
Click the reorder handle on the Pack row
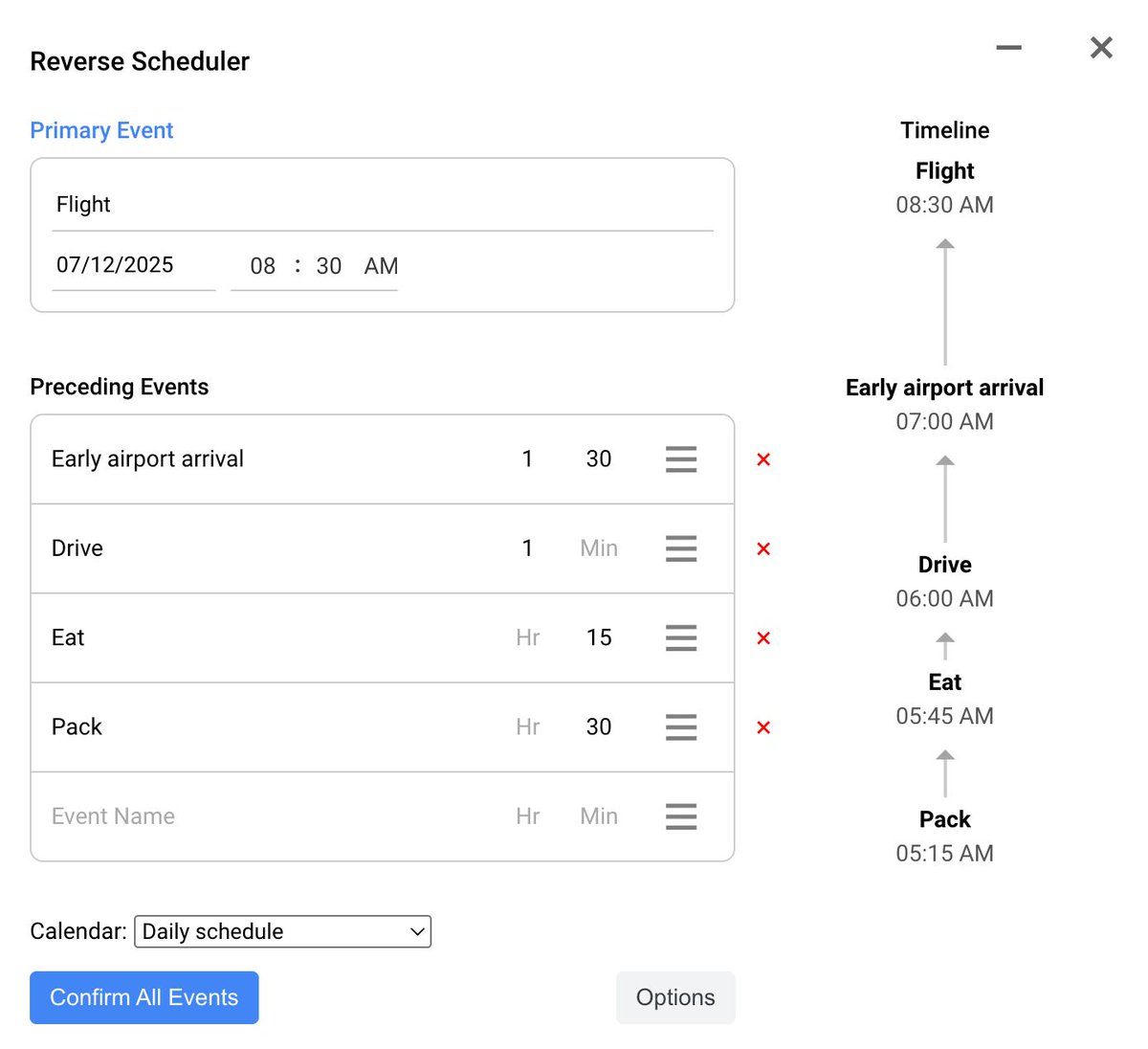(681, 727)
